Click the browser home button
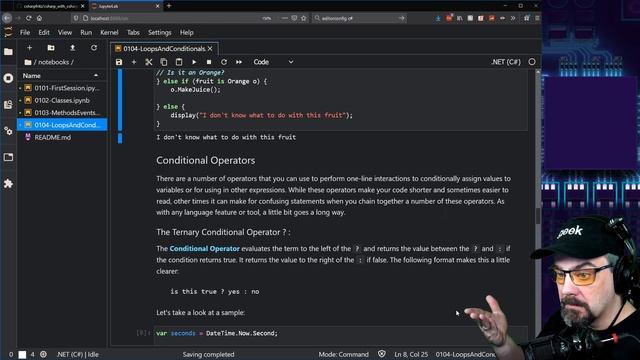The width and height of the screenshot is (640, 360). coord(40,18)
